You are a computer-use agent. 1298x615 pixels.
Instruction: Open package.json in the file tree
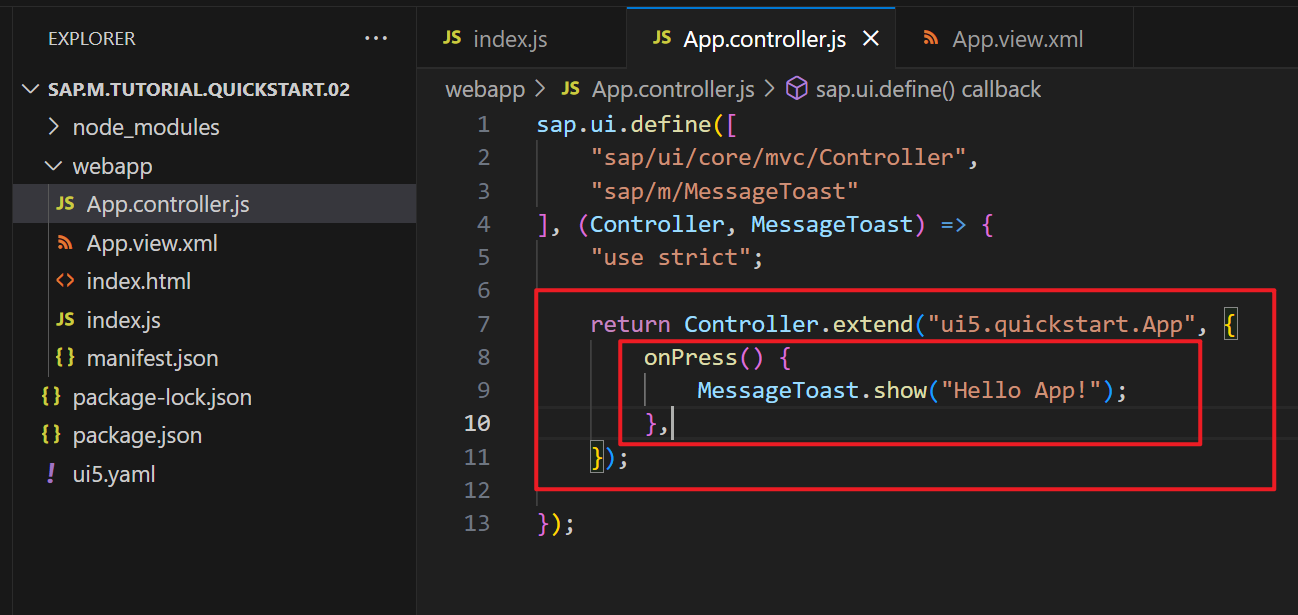[137, 435]
